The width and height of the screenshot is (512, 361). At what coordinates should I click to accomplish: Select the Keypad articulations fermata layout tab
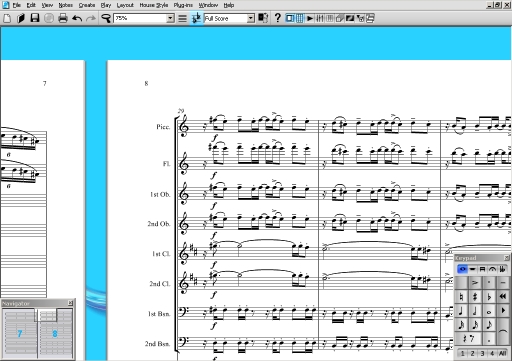tap(492, 269)
